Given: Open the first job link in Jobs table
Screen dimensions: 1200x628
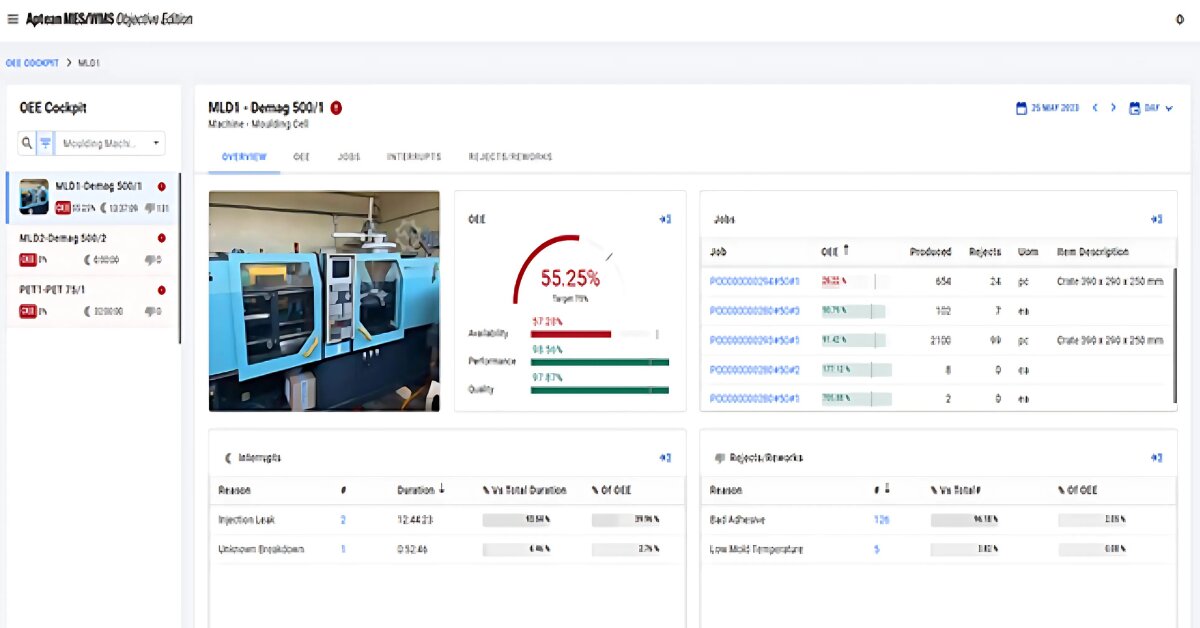Looking at the screenshot, I should (x=755, y=282).
